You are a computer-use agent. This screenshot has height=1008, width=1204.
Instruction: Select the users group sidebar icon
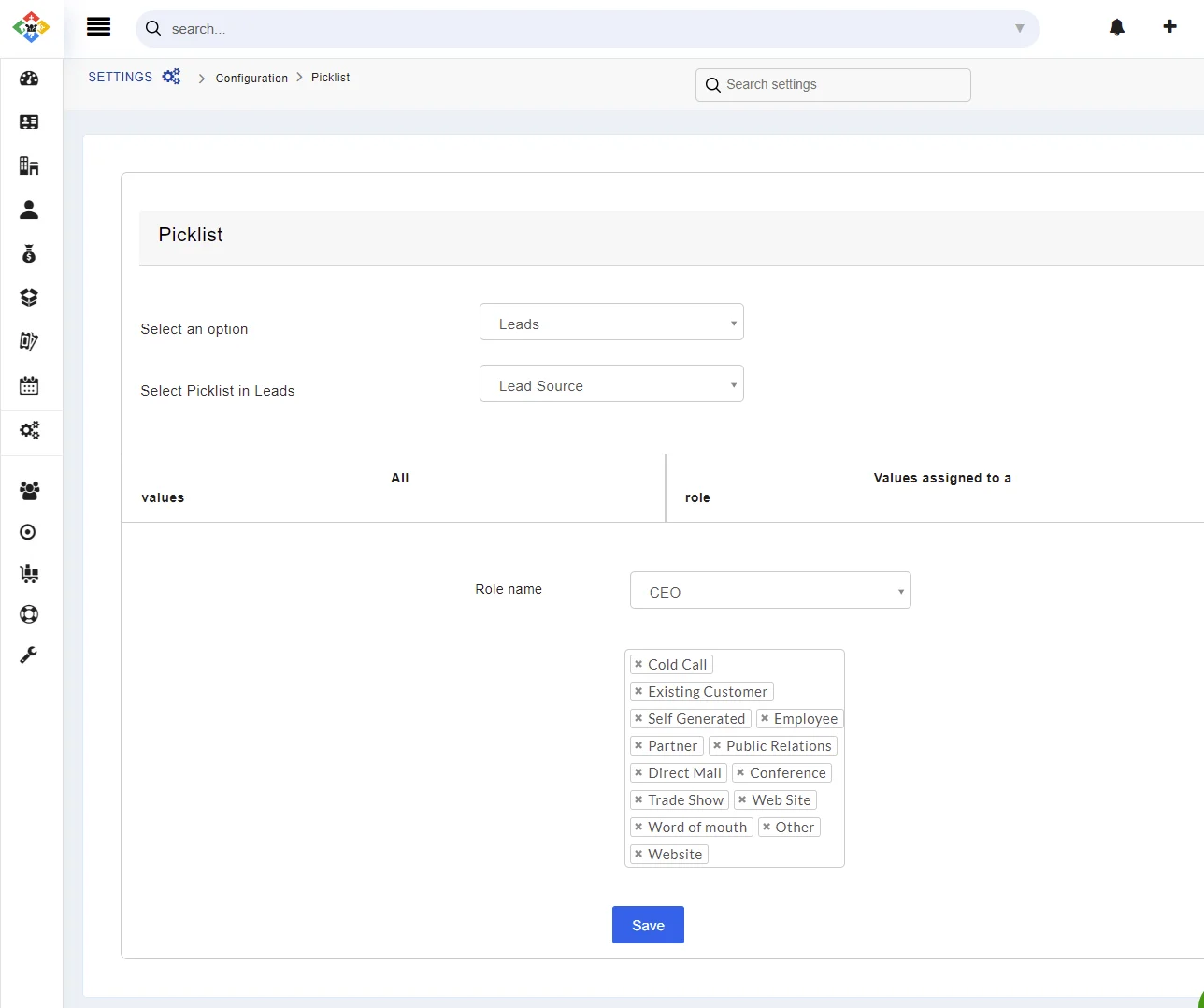pyautogui.click(x=29, y=490)
